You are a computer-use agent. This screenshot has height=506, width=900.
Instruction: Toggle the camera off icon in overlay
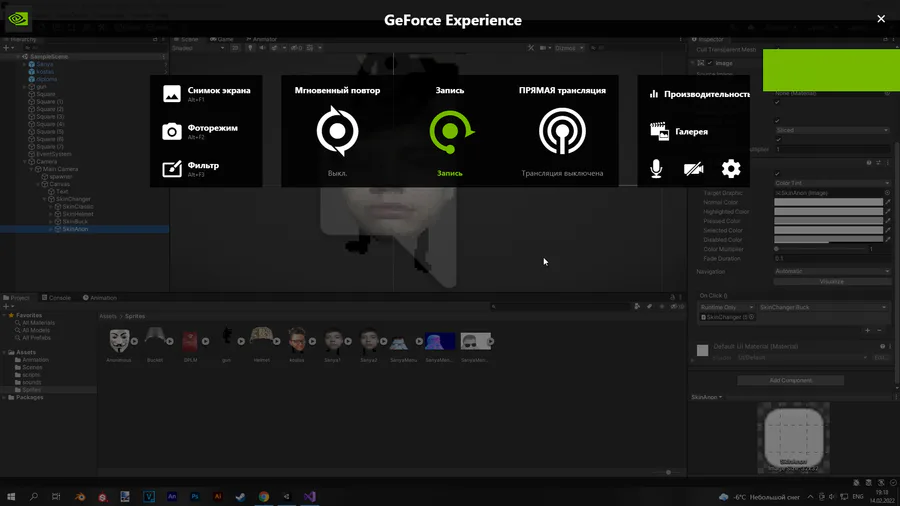(x=693, y=169)
